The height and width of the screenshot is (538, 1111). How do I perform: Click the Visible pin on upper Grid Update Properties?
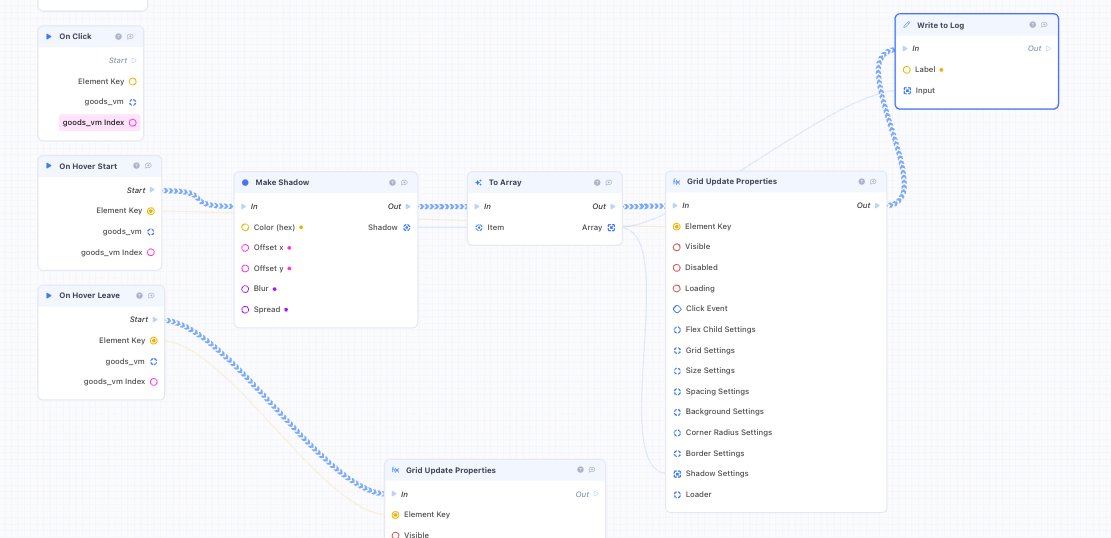677,247
